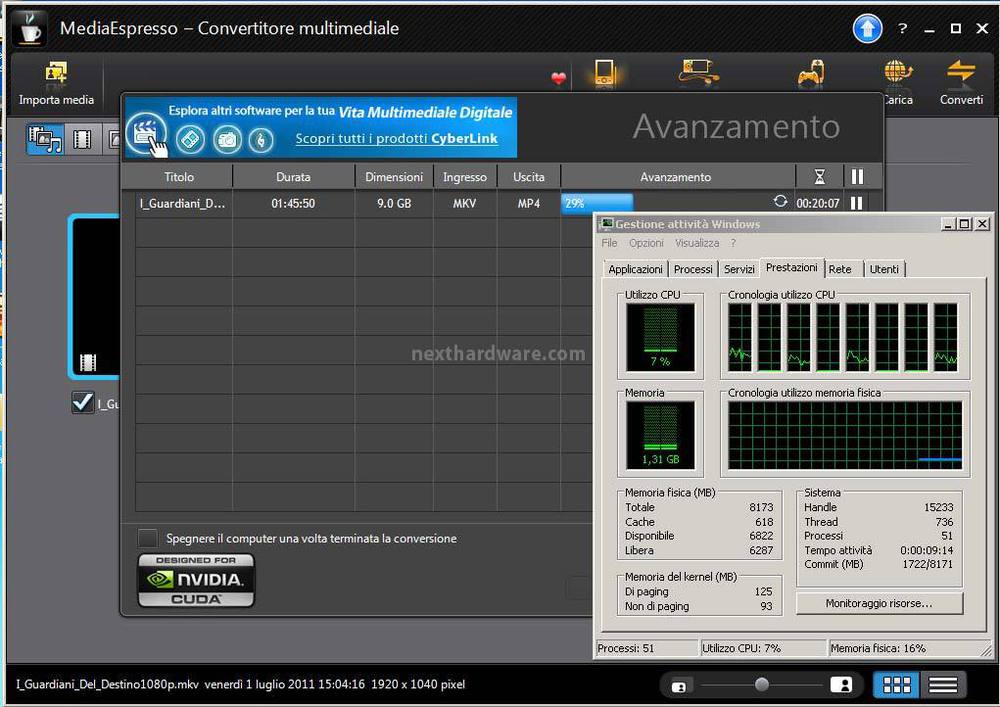
Task: Pause all conversions from the header
Action: [858, 177]
